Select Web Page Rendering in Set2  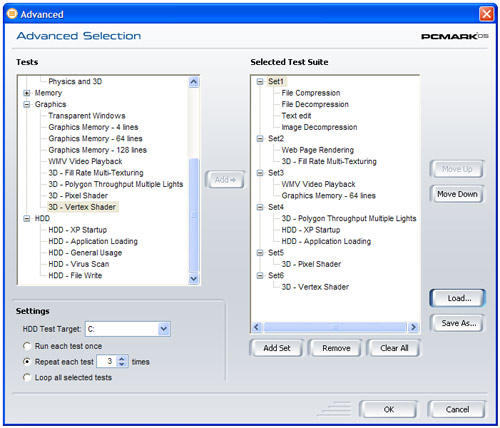(317, 150)
